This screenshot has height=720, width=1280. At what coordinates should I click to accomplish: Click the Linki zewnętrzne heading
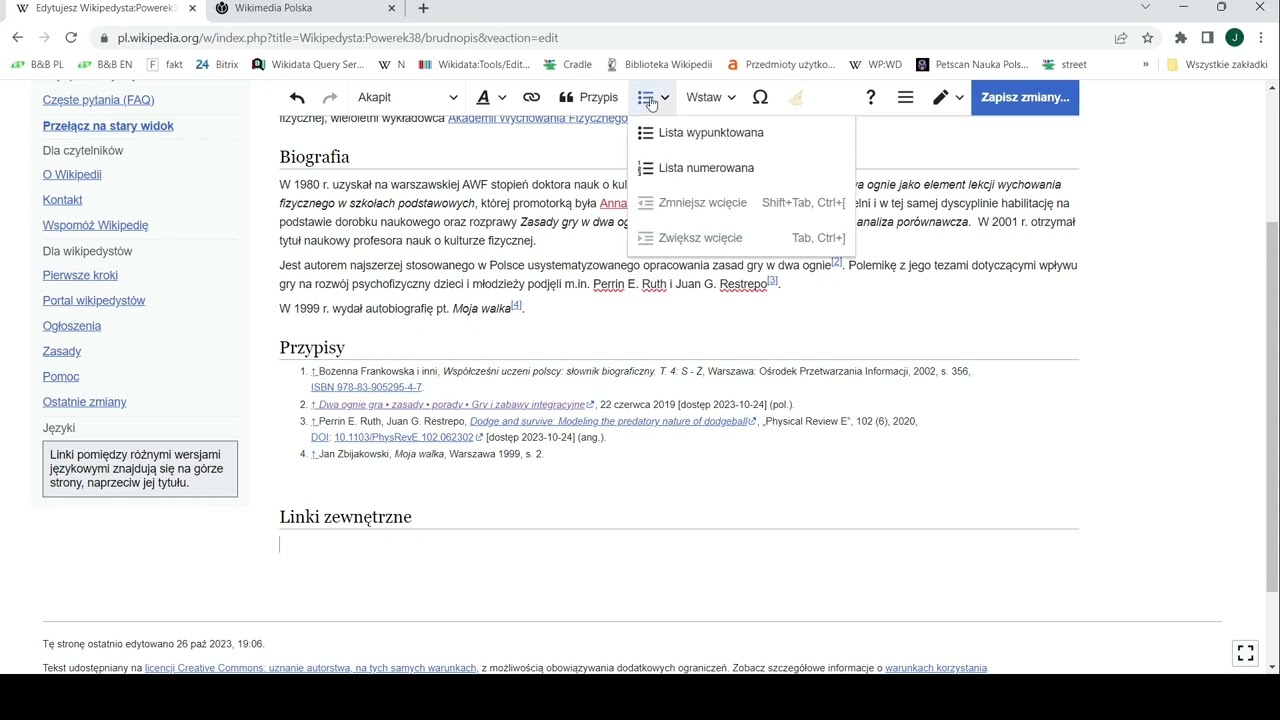click(345, 517)
